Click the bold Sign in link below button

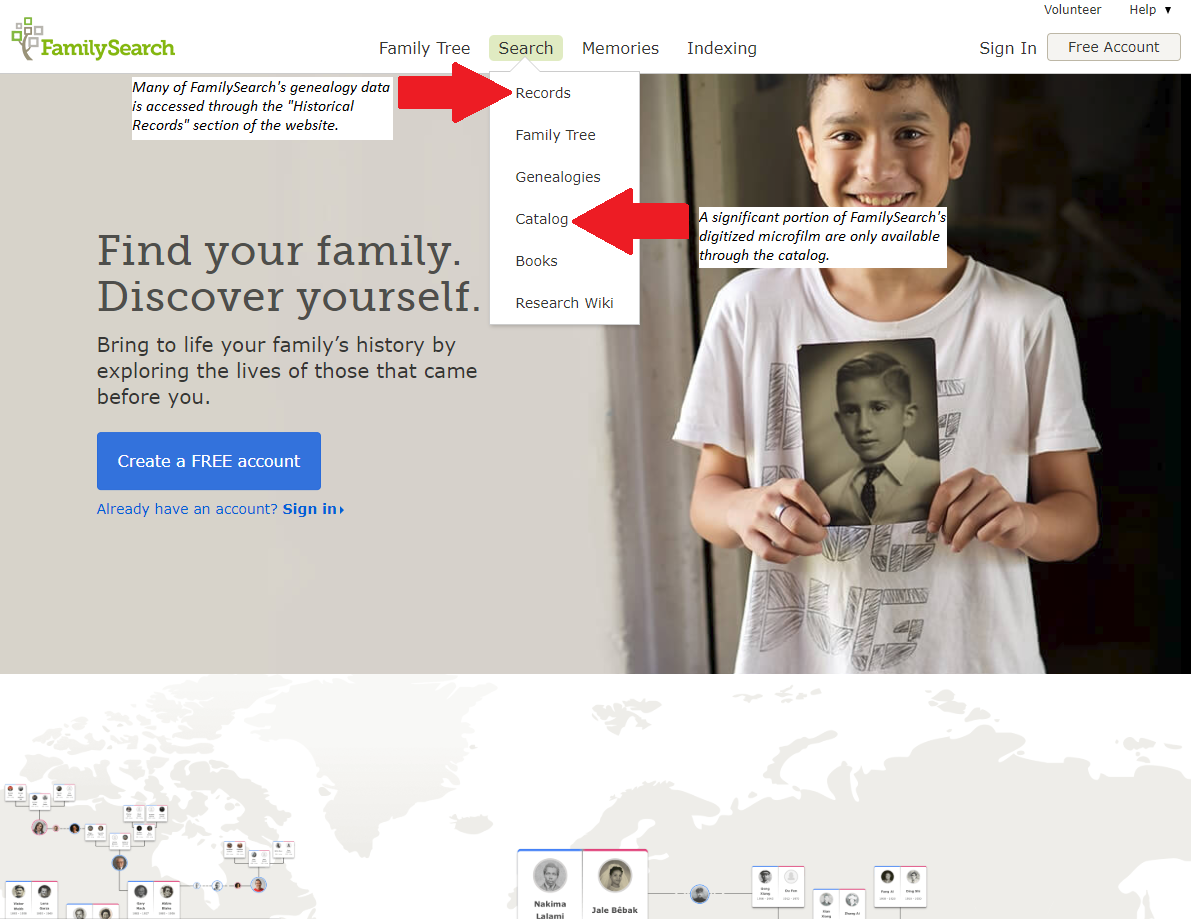[313, 509]
